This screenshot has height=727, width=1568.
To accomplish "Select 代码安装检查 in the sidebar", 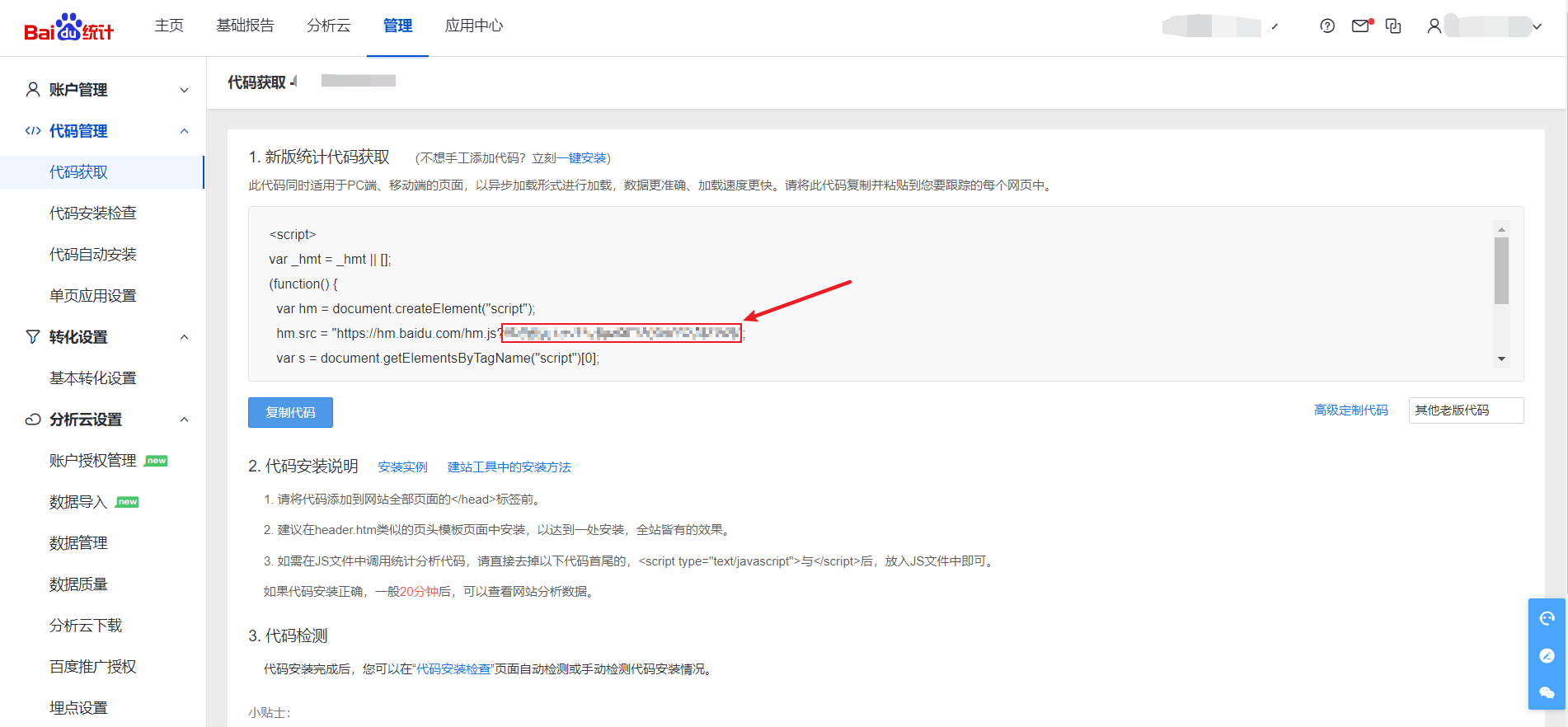I will point(92,213).
